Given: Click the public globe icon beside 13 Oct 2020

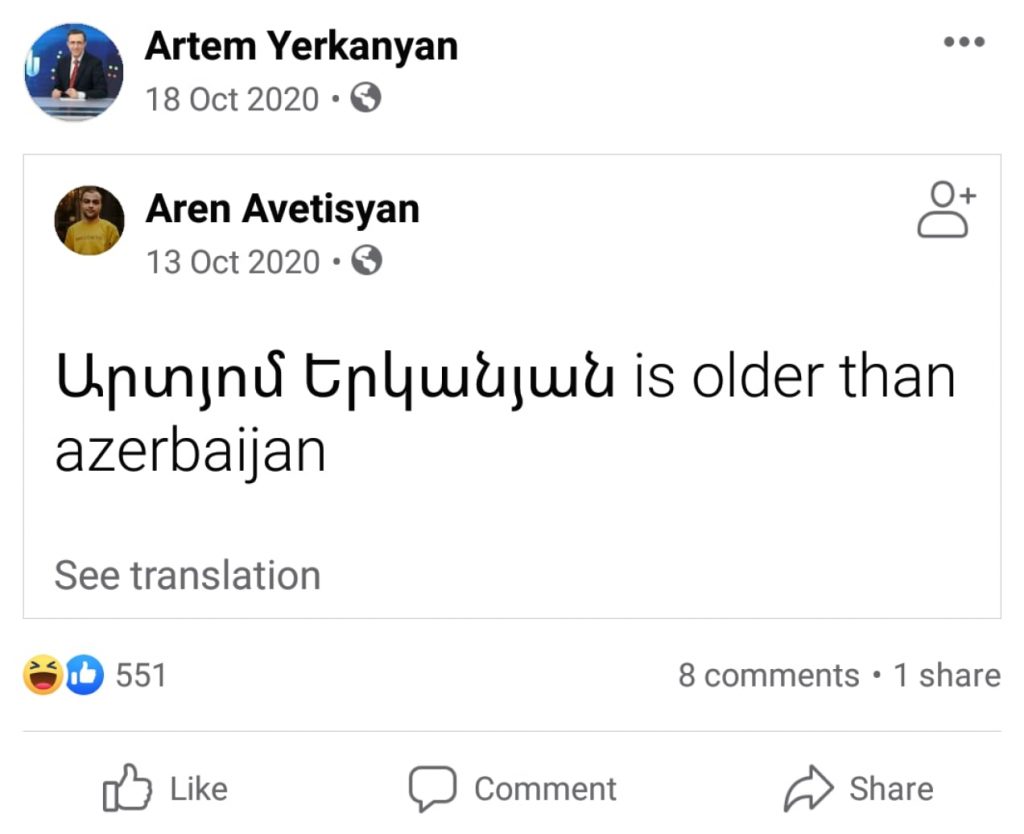Looking at the screenshot, I should [x=368, y=261].
